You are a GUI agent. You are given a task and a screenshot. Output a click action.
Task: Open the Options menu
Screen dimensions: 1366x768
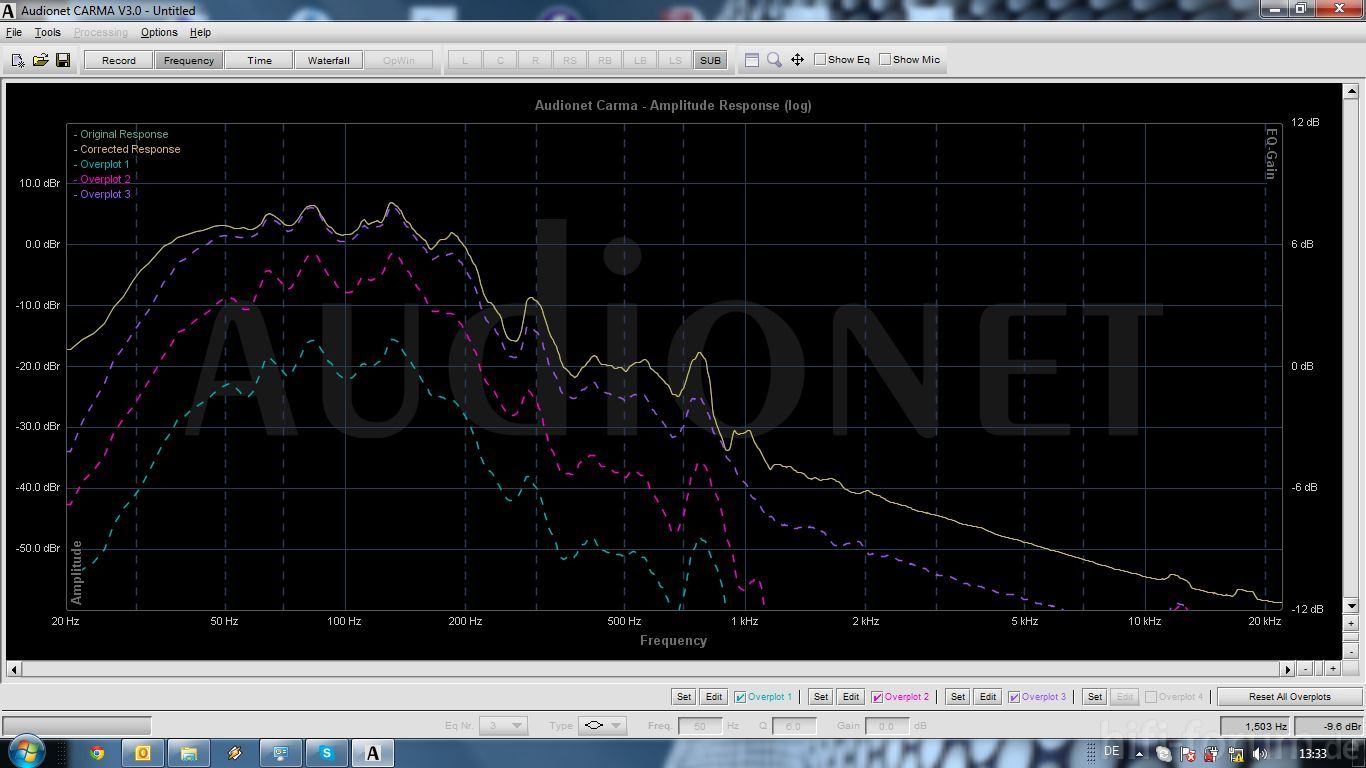point(159,32)
